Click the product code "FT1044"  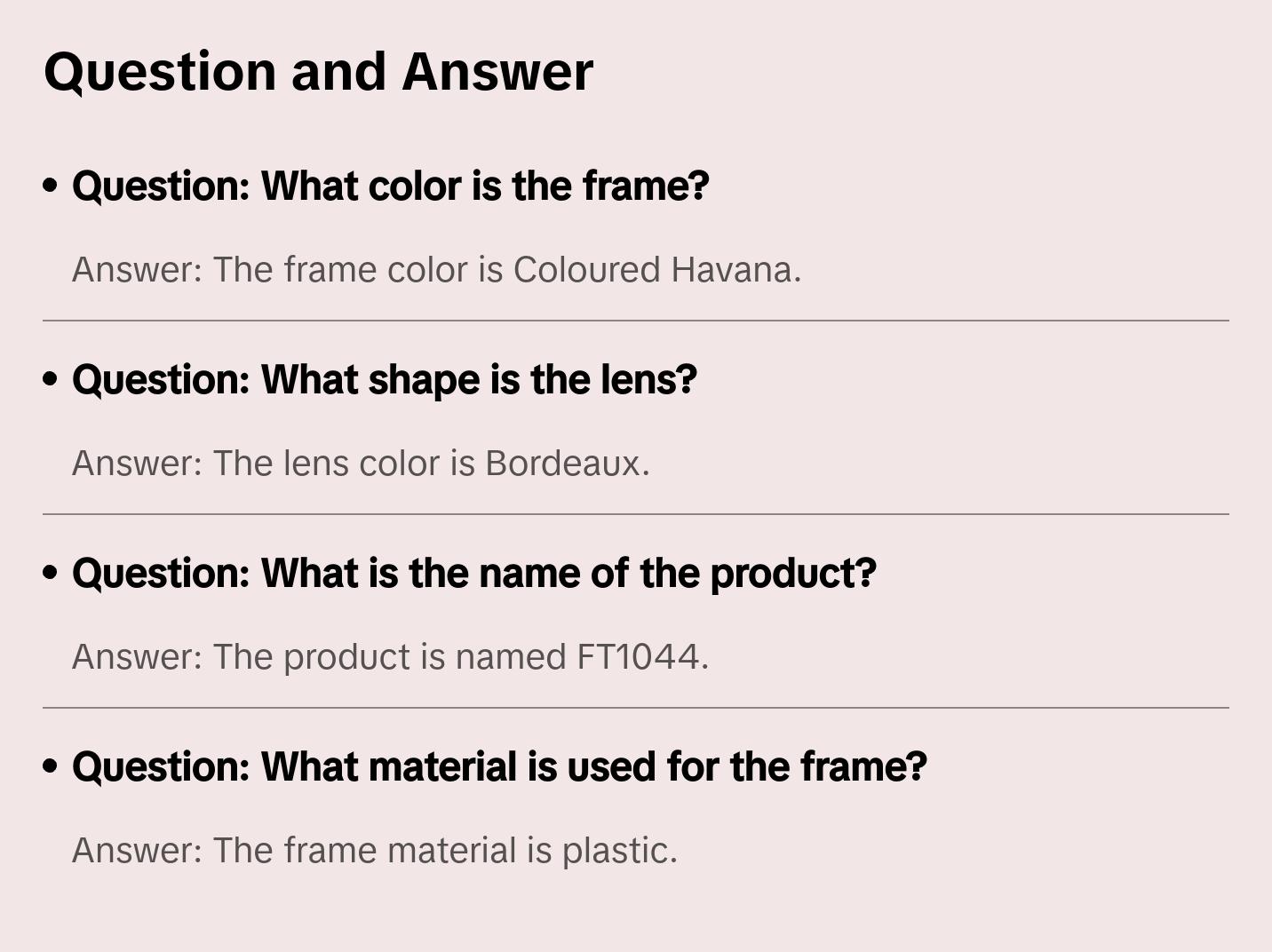pos(639,657)
